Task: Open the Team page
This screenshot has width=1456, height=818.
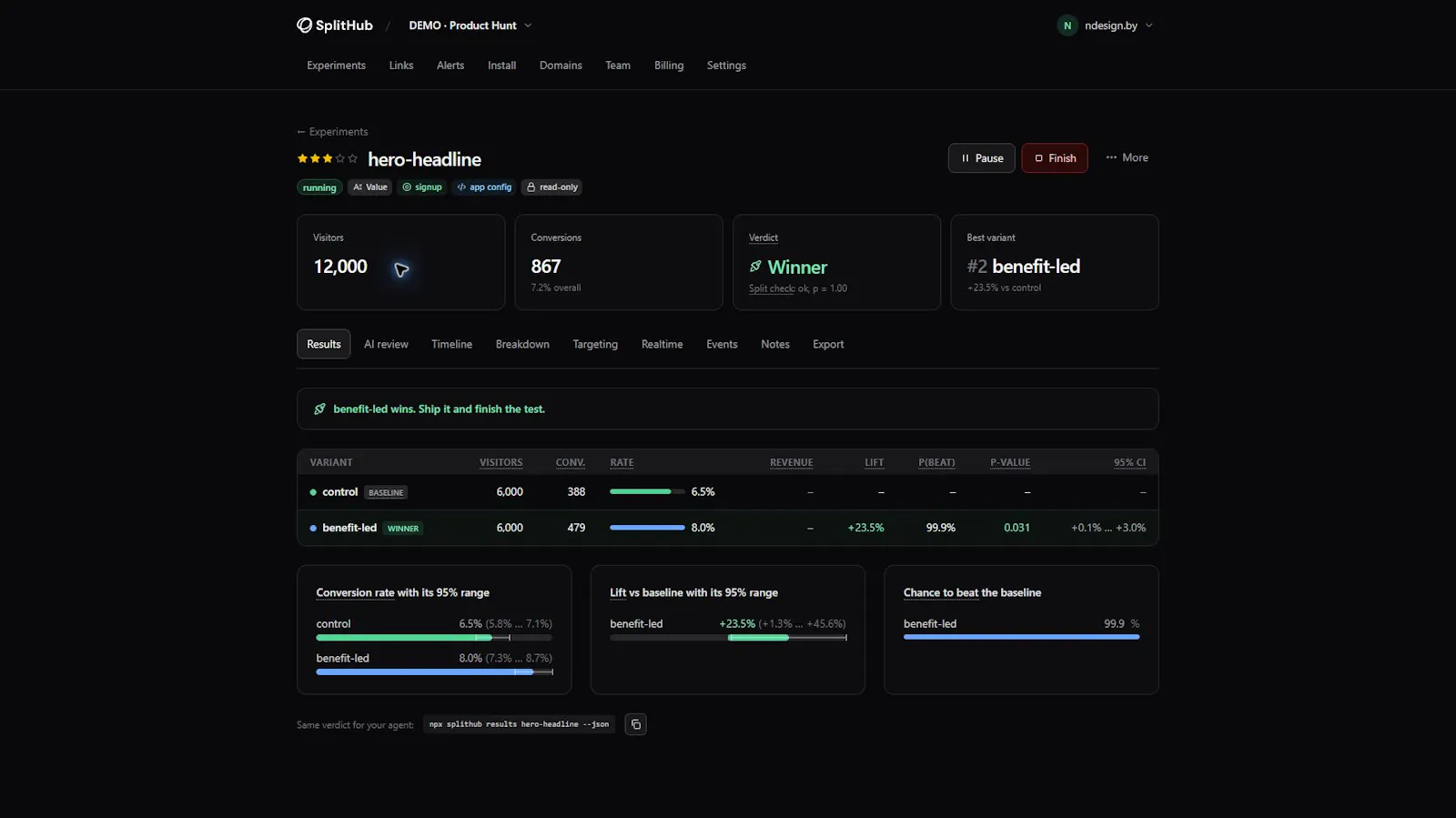Action: pyautogui.click(x=618, y=66)
